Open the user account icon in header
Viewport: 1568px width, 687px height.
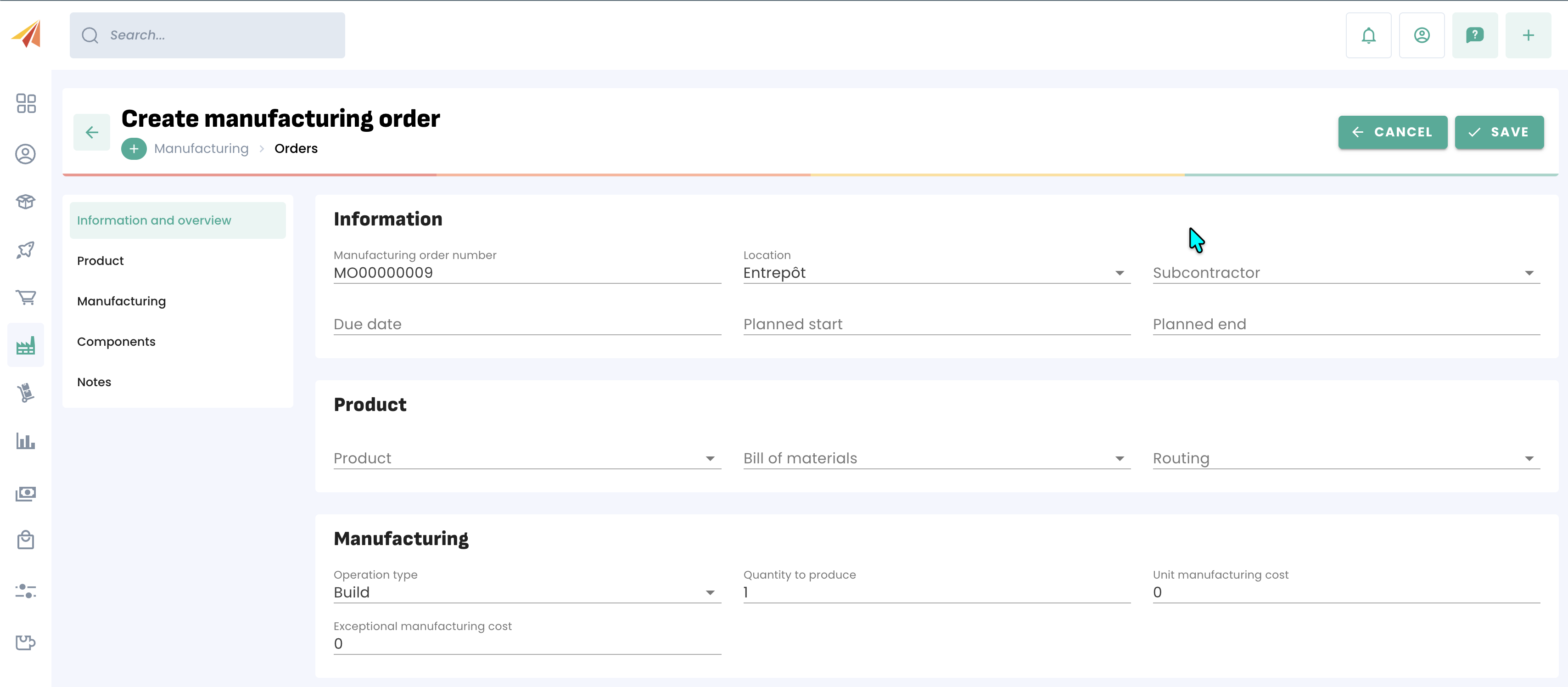point(1421,35)
